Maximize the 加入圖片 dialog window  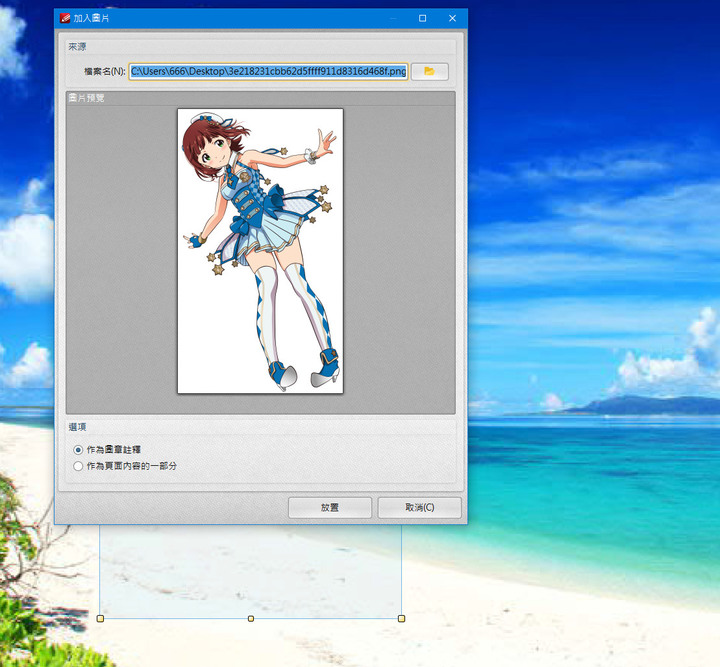click(422, 18)
